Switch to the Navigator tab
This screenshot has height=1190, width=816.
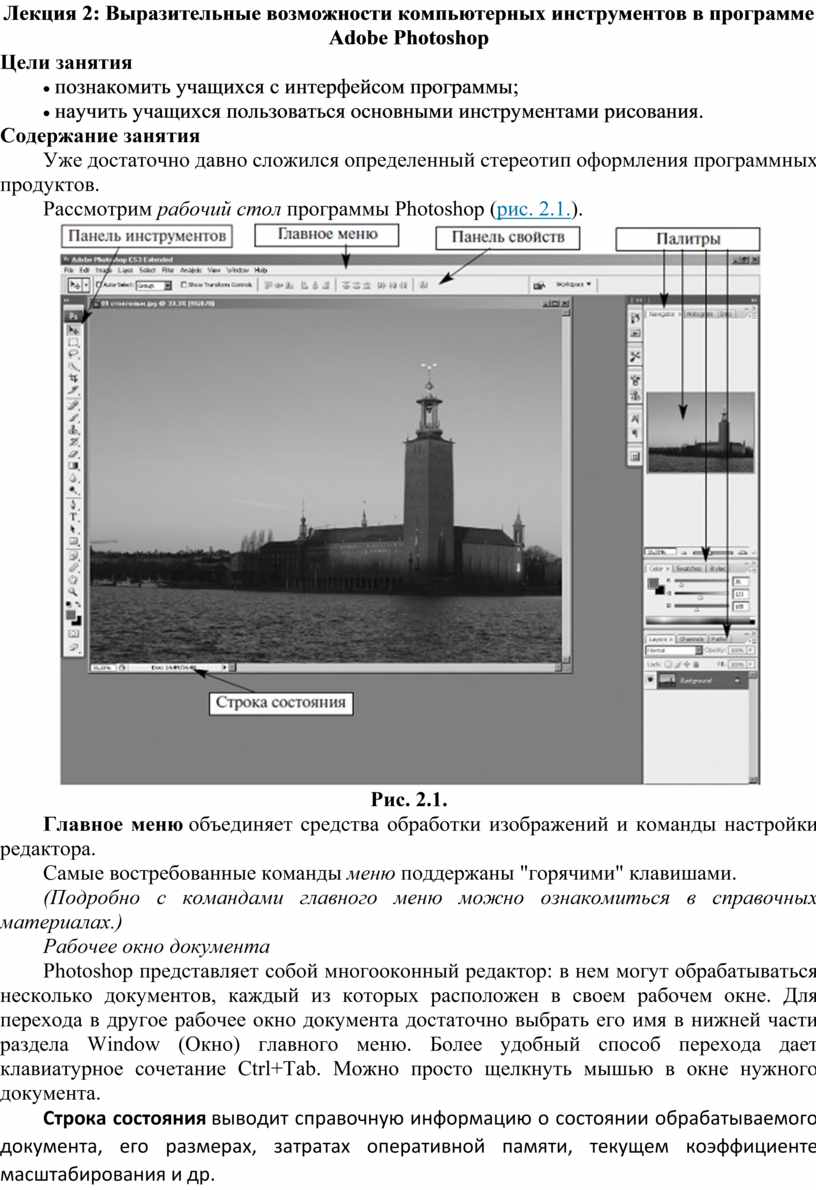[x=663, y=313]
